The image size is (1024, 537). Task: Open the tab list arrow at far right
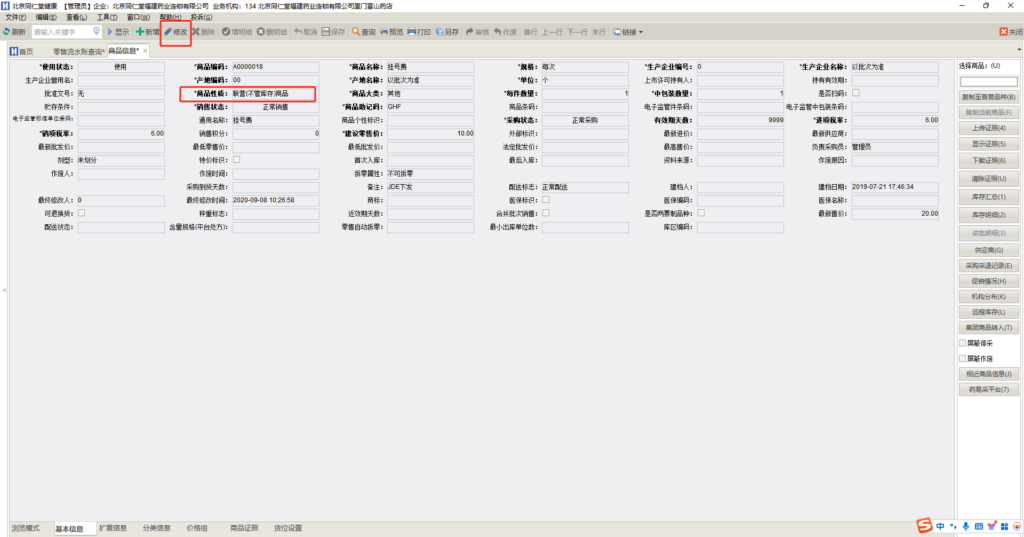tap(1019, 50)
